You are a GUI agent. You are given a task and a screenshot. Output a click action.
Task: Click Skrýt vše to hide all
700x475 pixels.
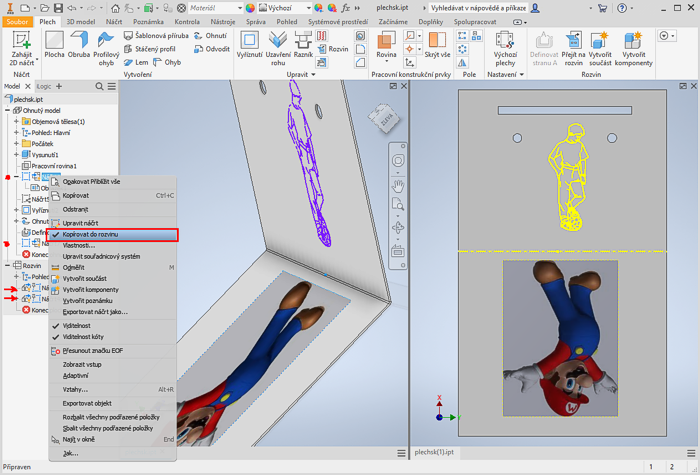437,45
